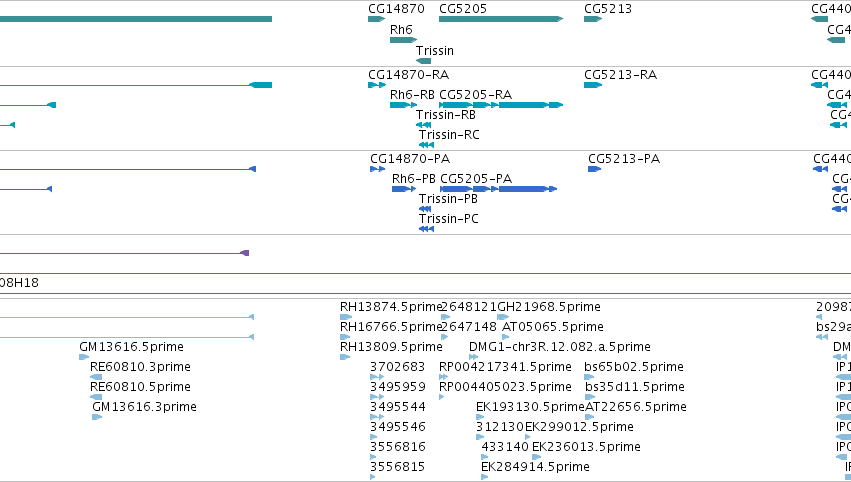This screenshot has height=482, width=851.
Task: Click the EK284914.5prime EST label
Action: point(535,466)
